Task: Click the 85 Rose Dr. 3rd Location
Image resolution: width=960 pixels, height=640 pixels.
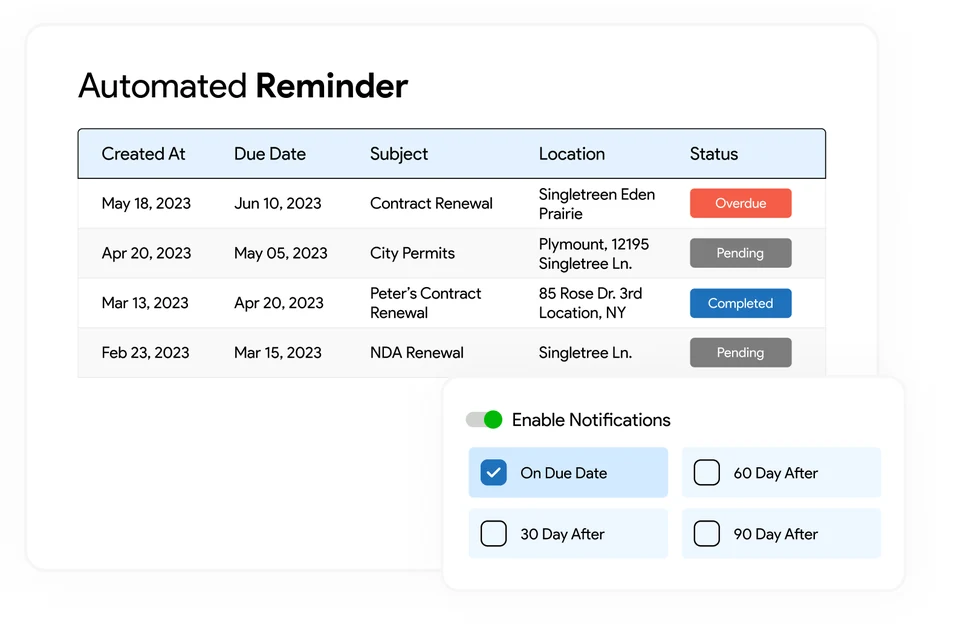Action: tap(590, 303)
